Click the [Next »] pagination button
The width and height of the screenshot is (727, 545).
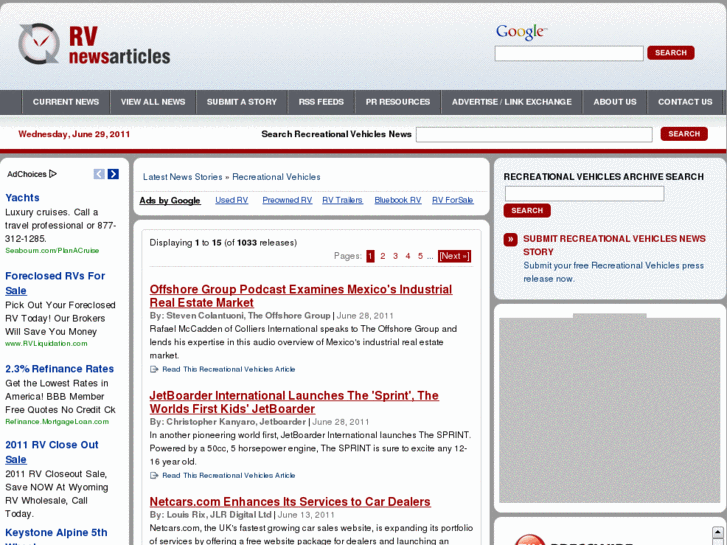(x=454, y=256)
